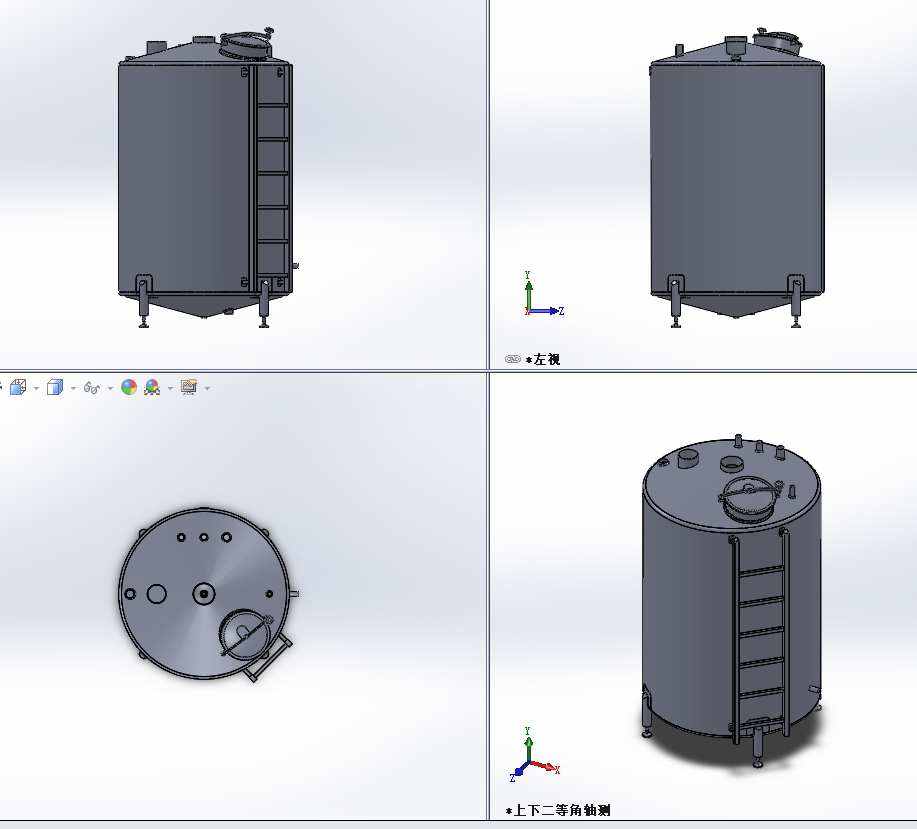Screen dimensions: 917x829
Task: Click the coordinate triad in the dimetric viewport
Action: click(x=535, y=754)
